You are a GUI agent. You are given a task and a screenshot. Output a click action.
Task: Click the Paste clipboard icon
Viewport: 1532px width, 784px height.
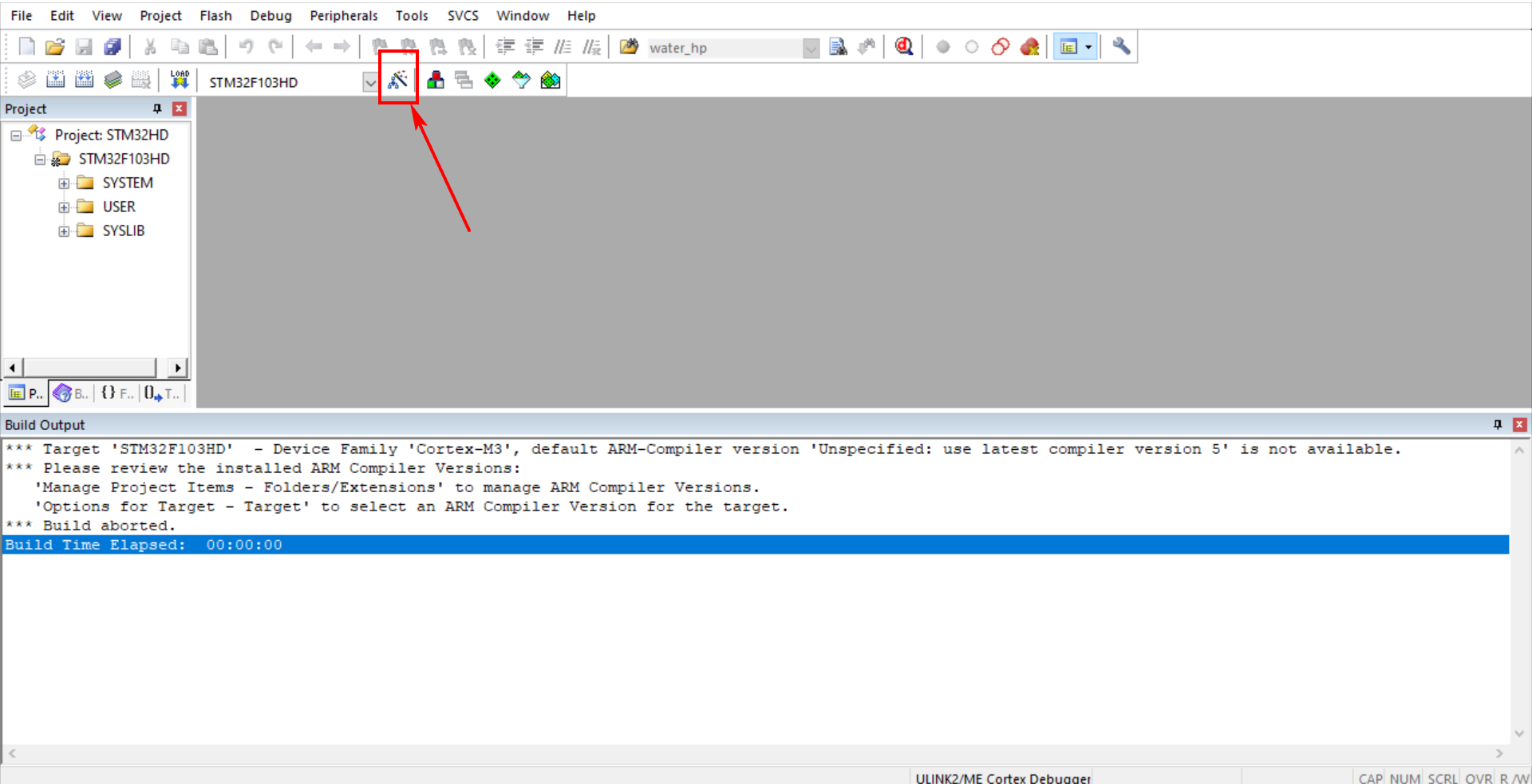[x=208, y=47]
